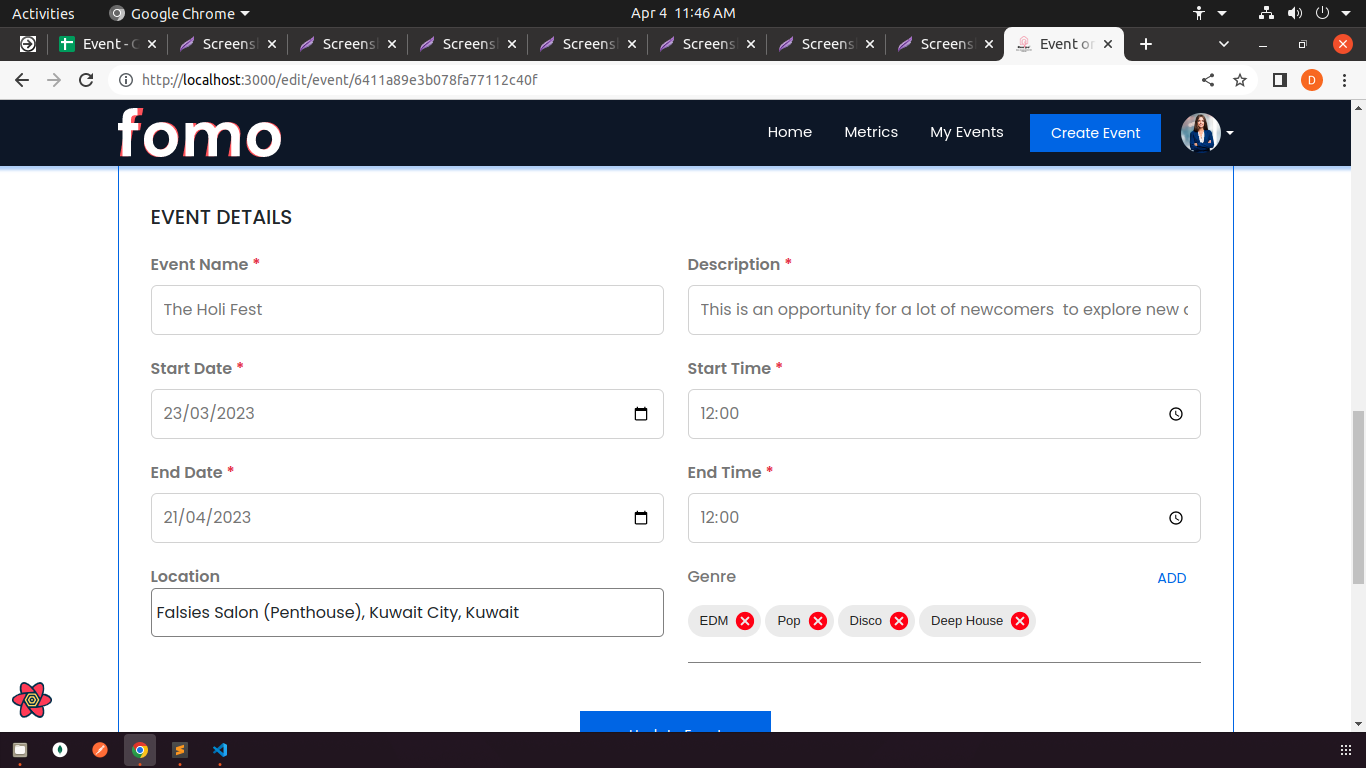Delete the Disco genre chip
Screen dimensions: 1366x768
click(x=899, y=621)
